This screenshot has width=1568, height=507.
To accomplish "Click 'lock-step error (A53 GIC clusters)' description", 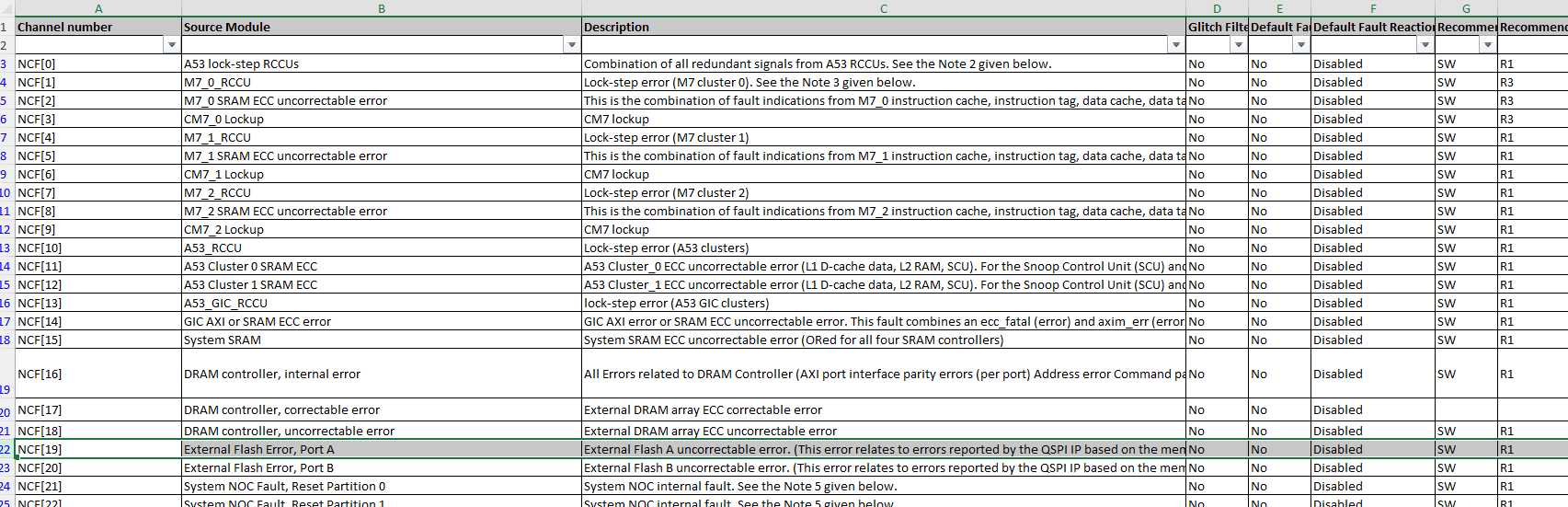I will tap(884, 303).
